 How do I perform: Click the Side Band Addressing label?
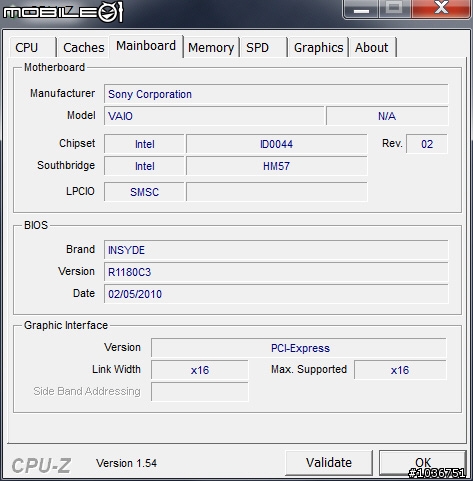[87, 391]
